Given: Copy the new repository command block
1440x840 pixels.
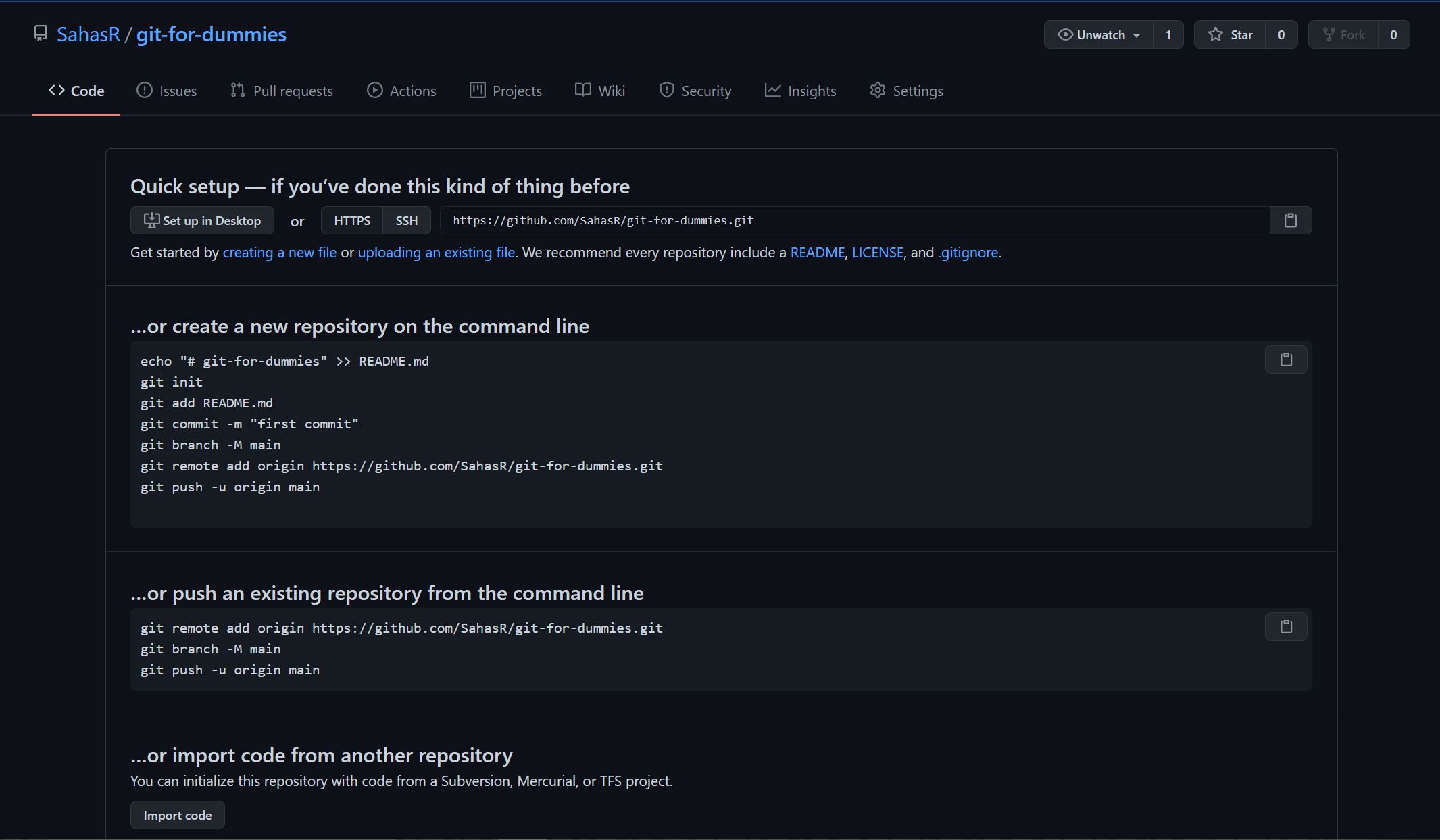Looking at the screenshot, I should 1285,360.
